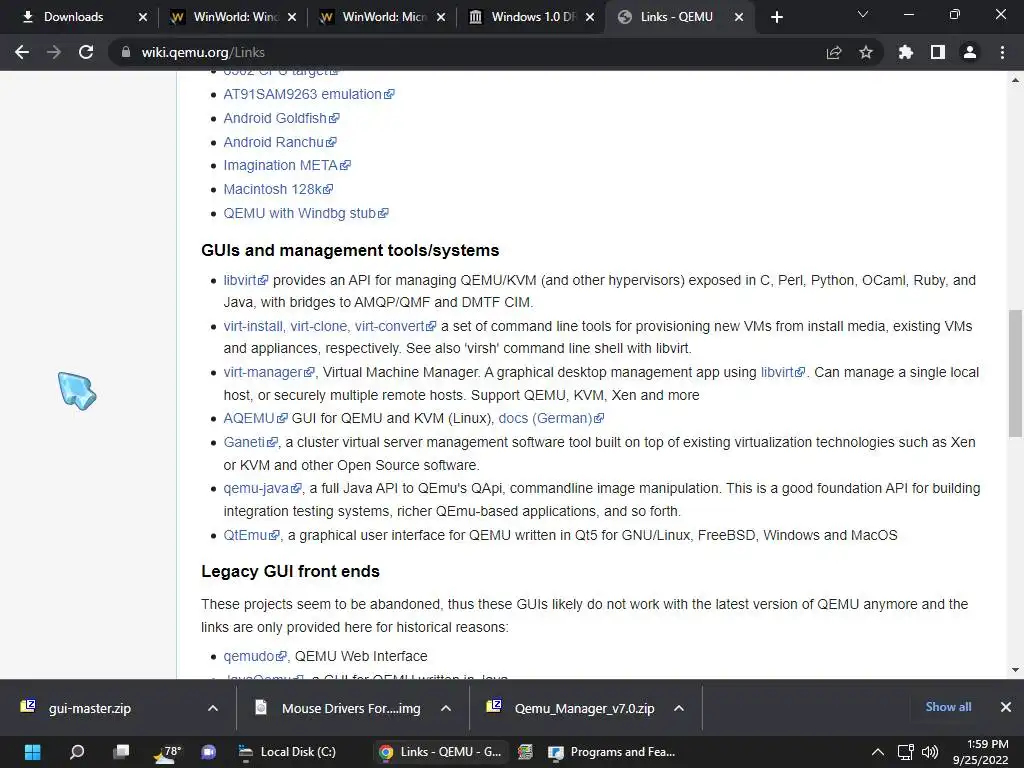Open the AT91SAM9263 emulation link

308,94
